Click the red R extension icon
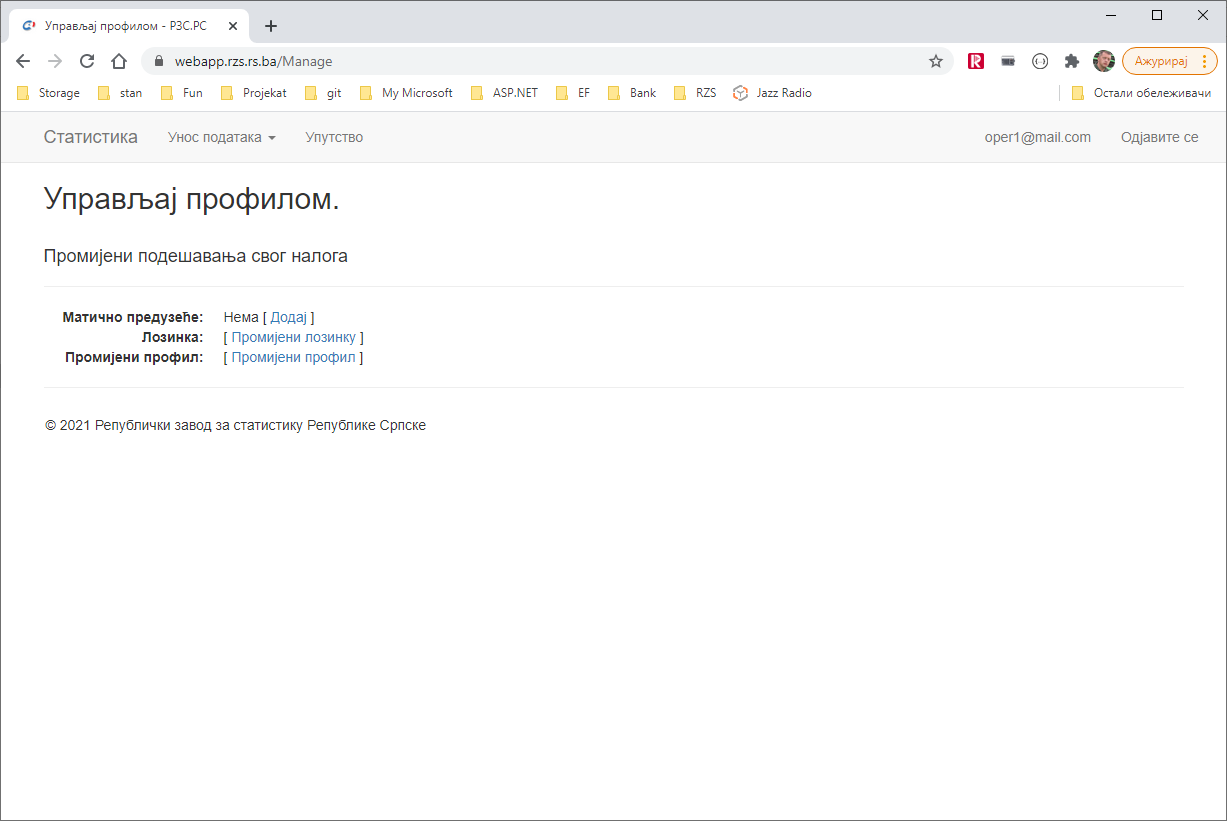Viewport: 1227px width, 821px height. coord(976,61)
